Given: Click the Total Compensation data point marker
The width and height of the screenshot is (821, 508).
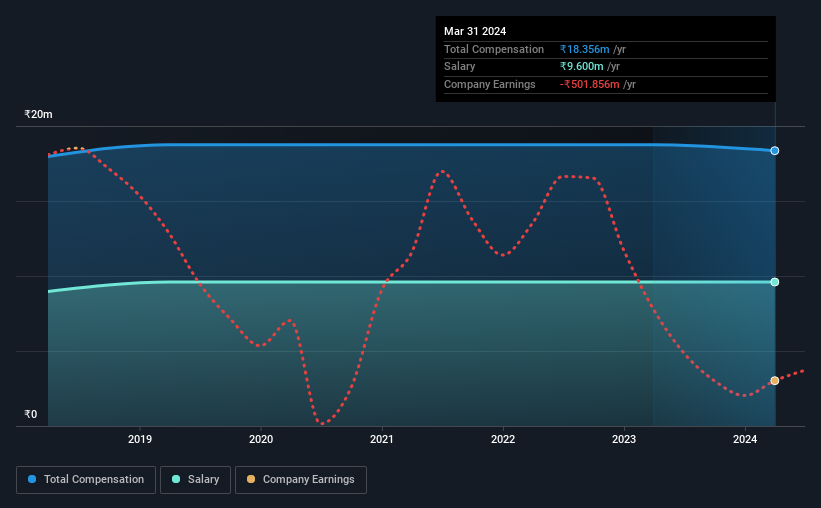Looking at the screenshot, I should [x=774, y=151].
